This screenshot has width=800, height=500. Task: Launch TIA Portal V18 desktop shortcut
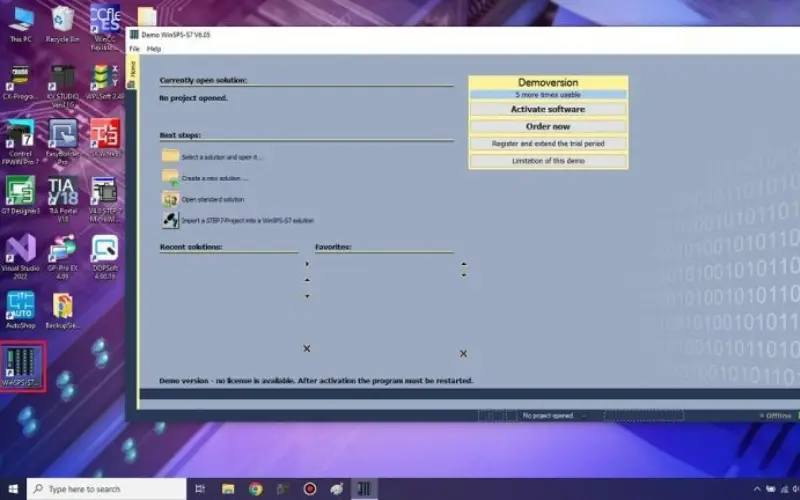(x=63, y=199)
